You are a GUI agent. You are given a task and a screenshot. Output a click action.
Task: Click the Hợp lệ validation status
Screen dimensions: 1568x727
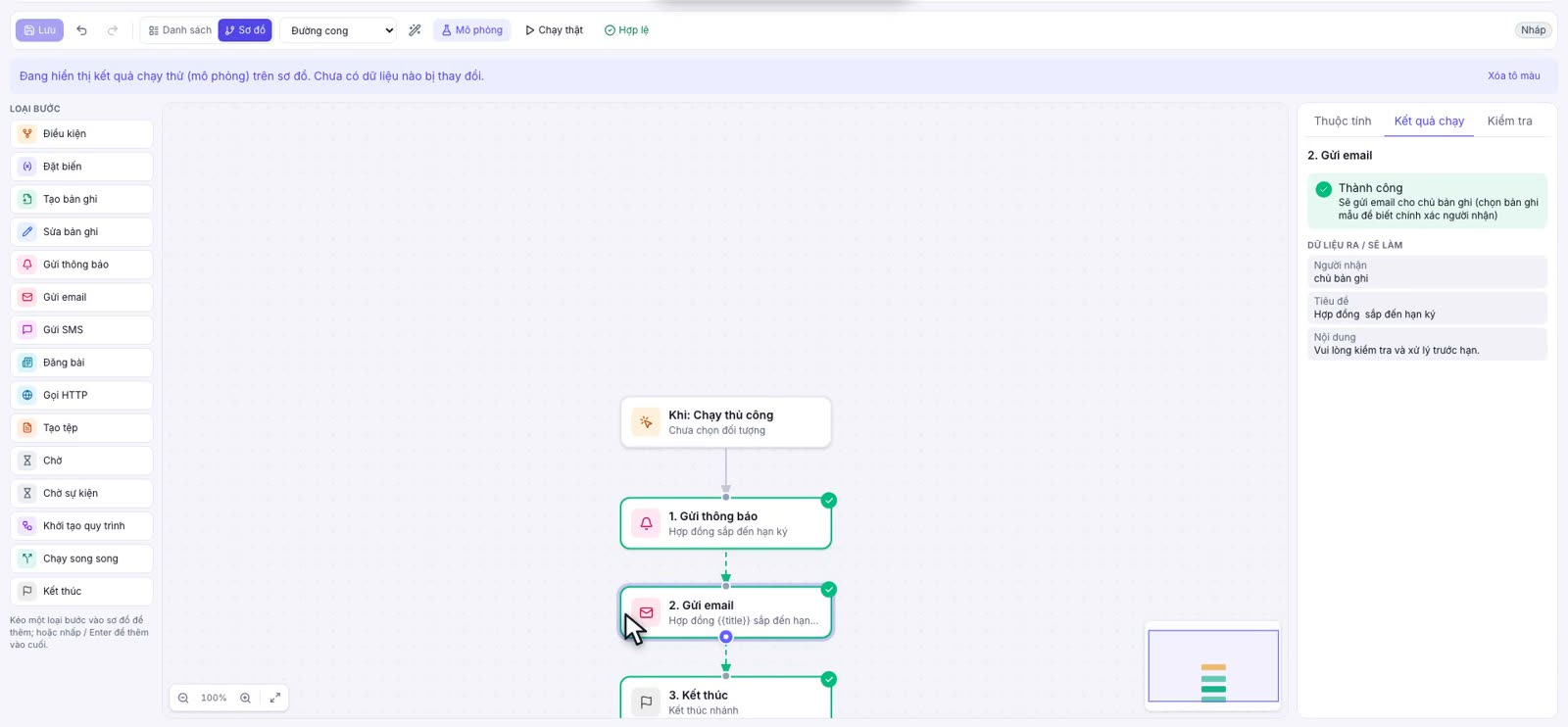[626, 30]
